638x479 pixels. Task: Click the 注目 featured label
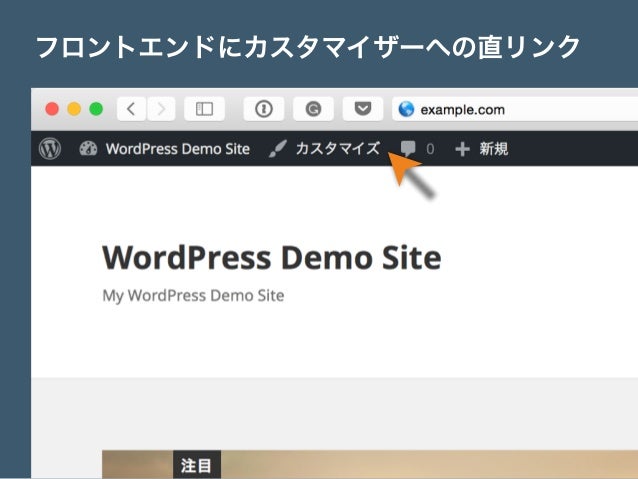tap(197, 464)
